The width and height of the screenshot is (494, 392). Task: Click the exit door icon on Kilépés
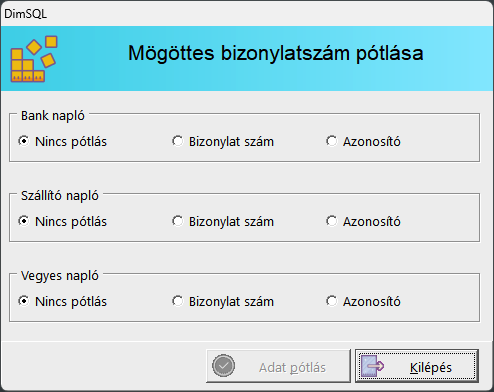tap(373, 366)
